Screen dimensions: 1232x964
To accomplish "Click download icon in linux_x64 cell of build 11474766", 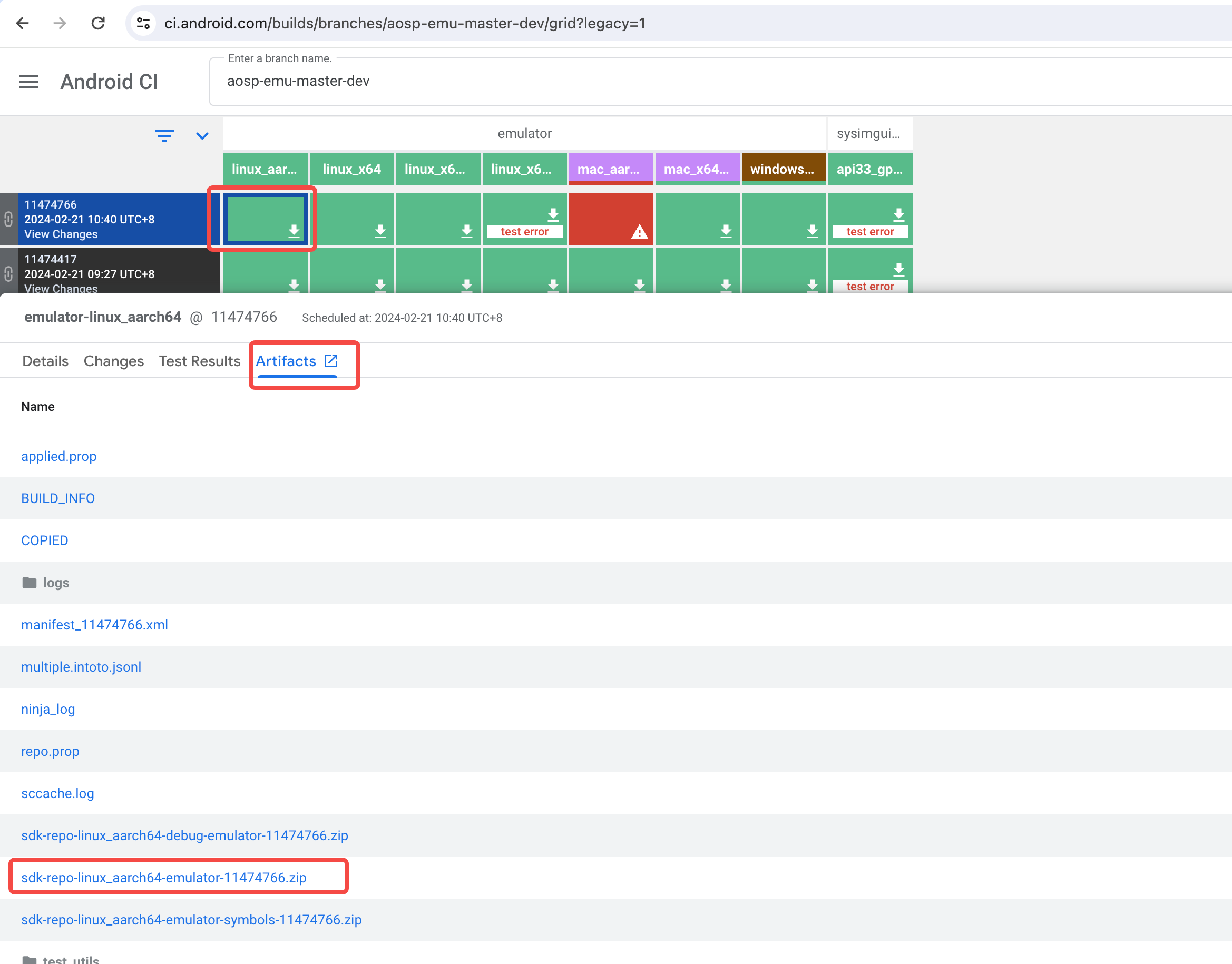I will 380,230.
